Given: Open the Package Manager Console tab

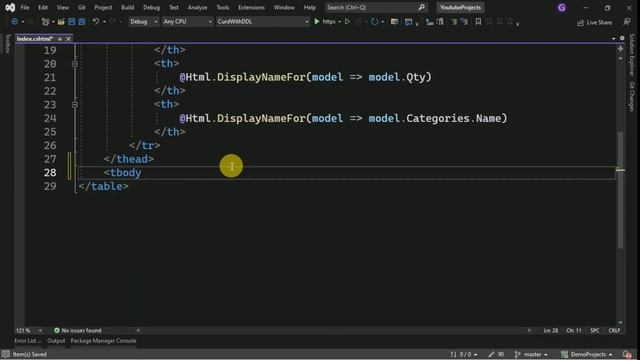Looking at the screenshot, I should [x=103, y=341].
